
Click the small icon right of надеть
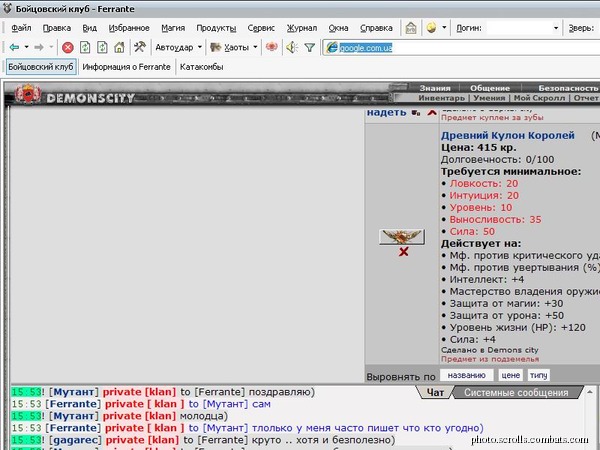(x=416, y=113)
